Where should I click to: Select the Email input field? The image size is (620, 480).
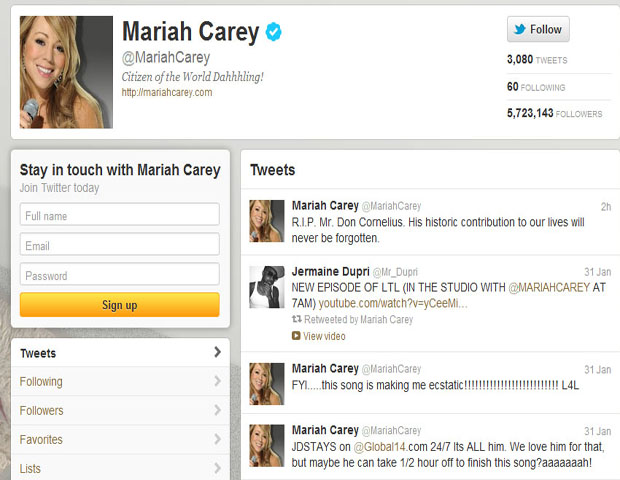pos(119,244)
